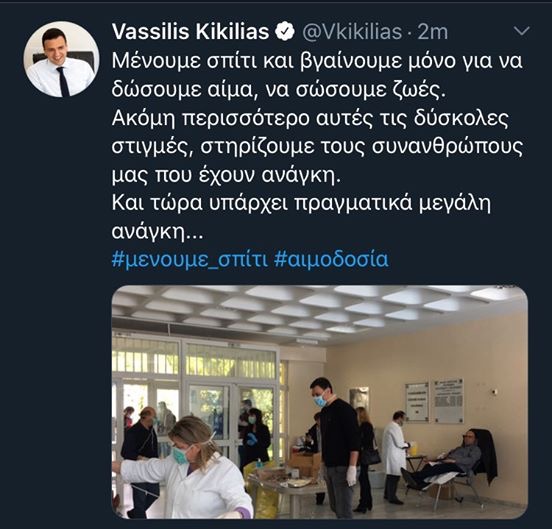Open the 2m timestamp permalink
Viewport: 552px width, 529px height.
[433, 32]
